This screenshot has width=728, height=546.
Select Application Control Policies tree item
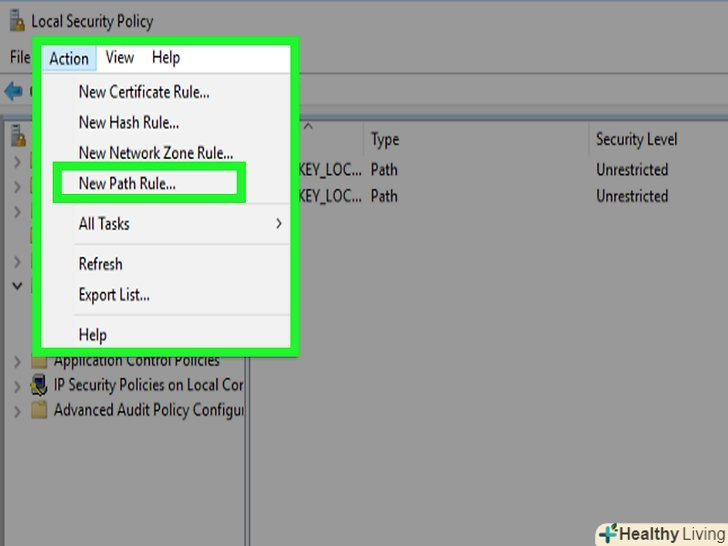tap(136, 361)
